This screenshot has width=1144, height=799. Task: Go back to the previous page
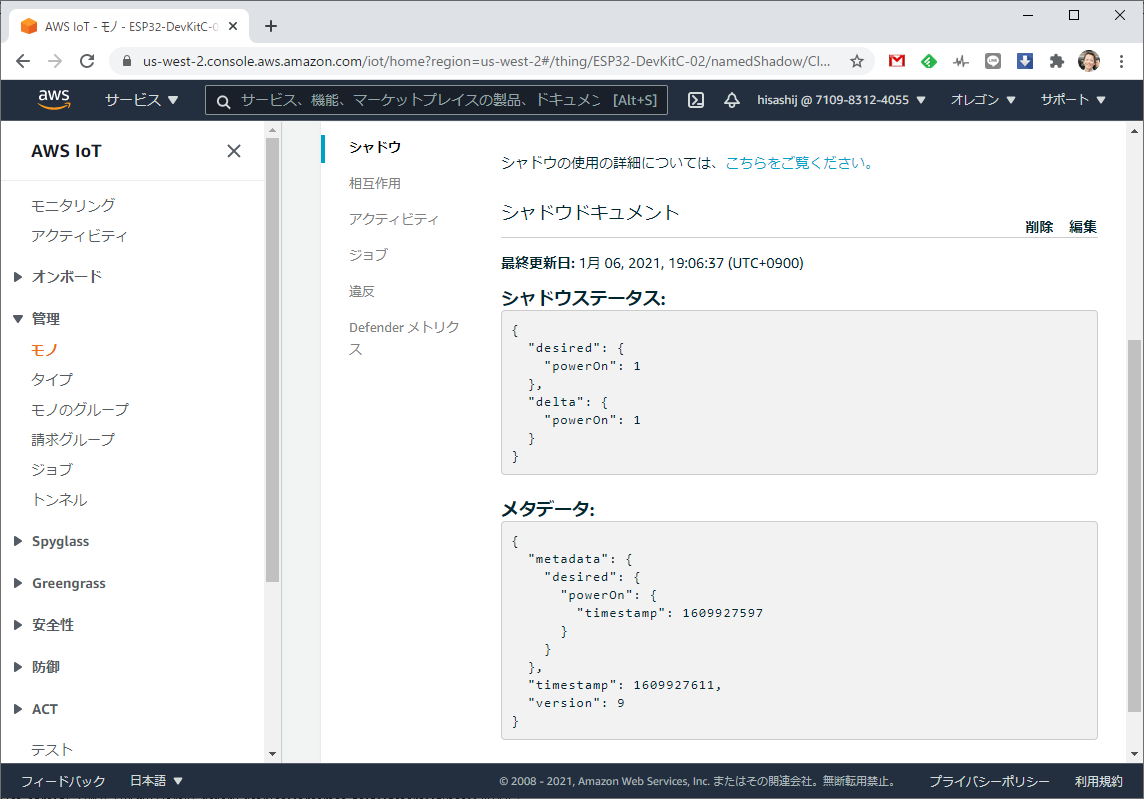(23, 61)
